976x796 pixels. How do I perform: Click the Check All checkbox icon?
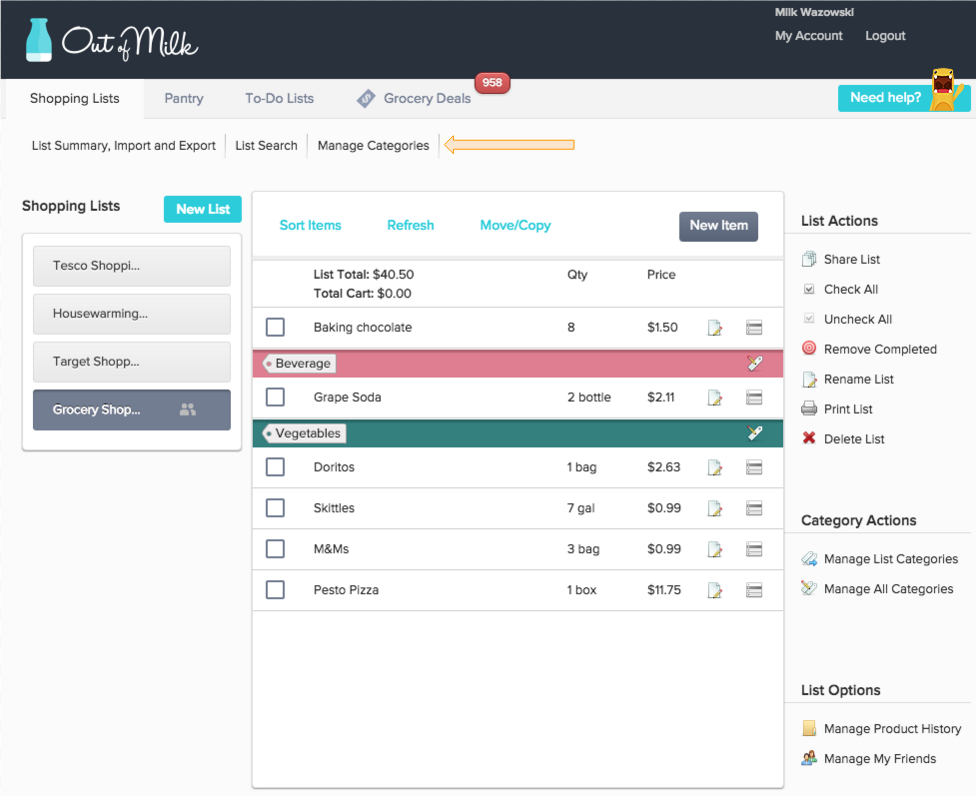809,289
